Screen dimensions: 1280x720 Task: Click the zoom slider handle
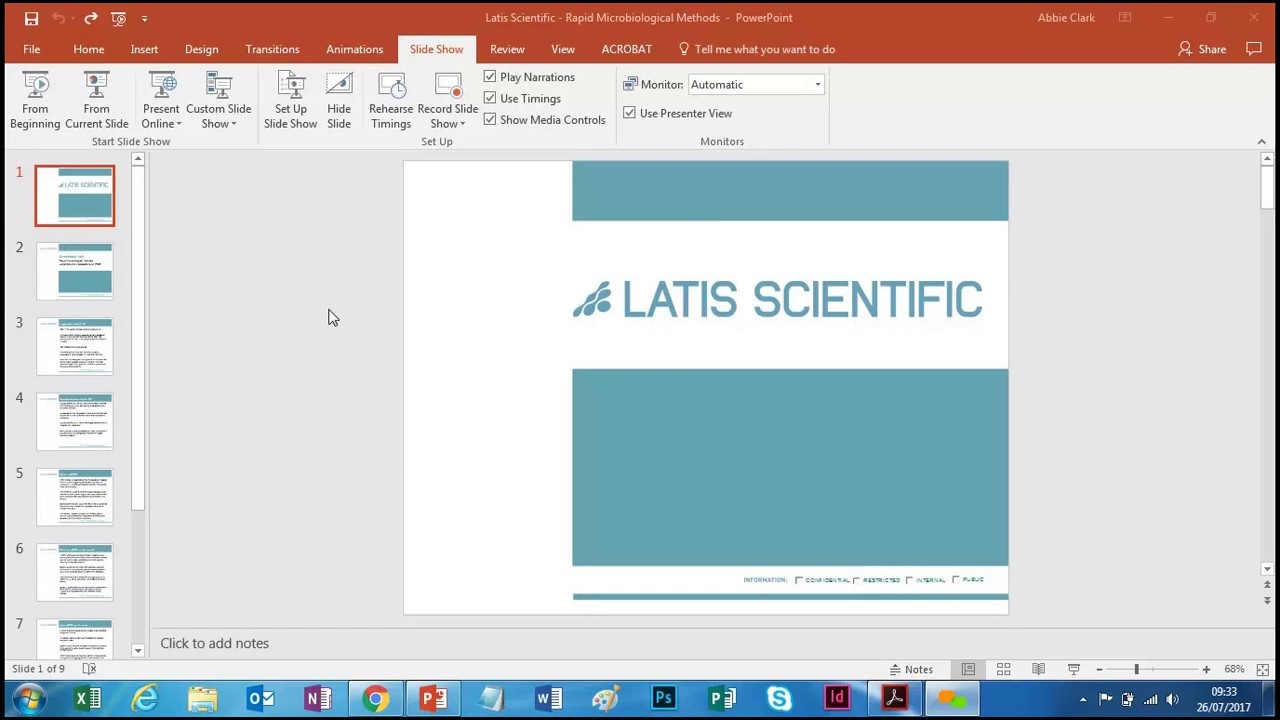[x=1136, y=669]
